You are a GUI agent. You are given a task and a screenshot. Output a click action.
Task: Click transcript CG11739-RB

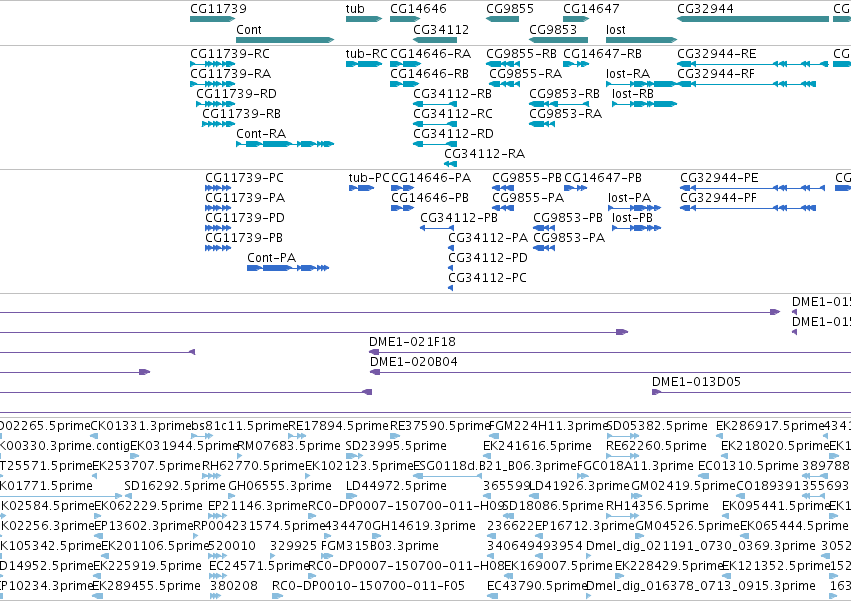pyautogui.click(x=218, y=124)
